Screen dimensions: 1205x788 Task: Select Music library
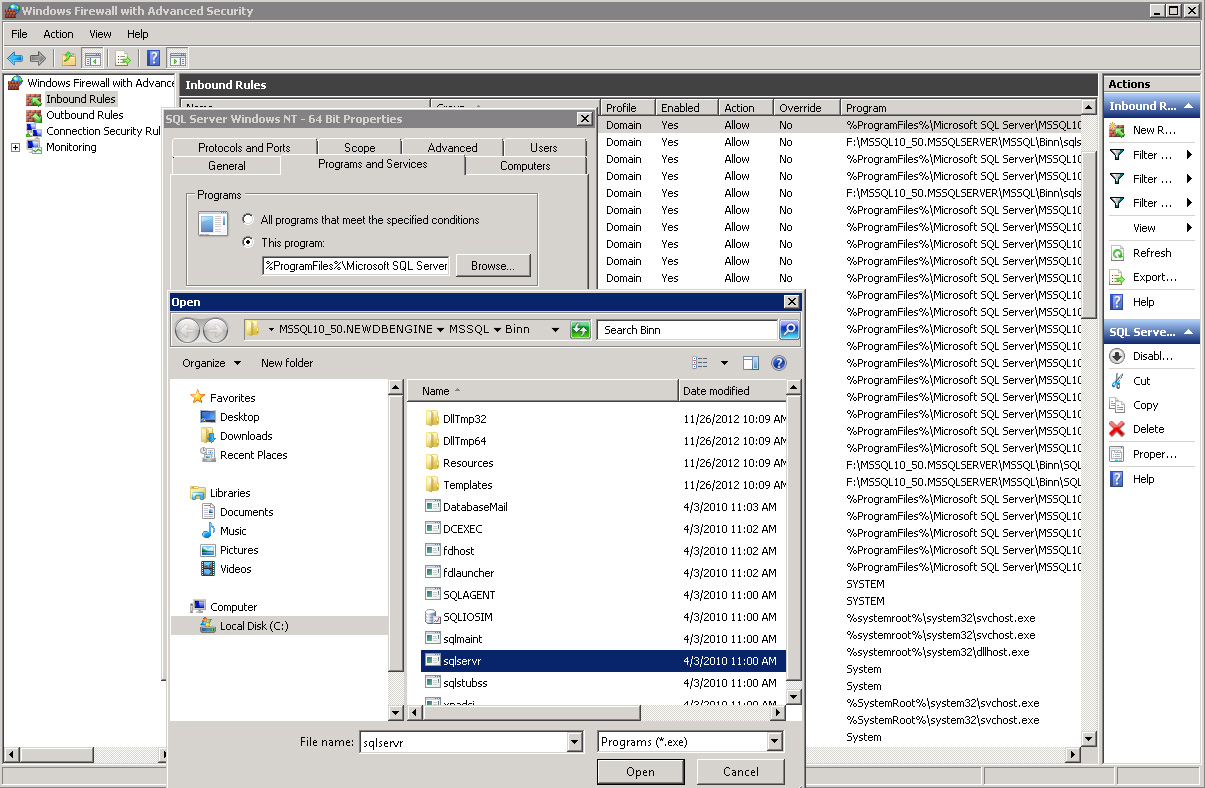coord(233,531)
